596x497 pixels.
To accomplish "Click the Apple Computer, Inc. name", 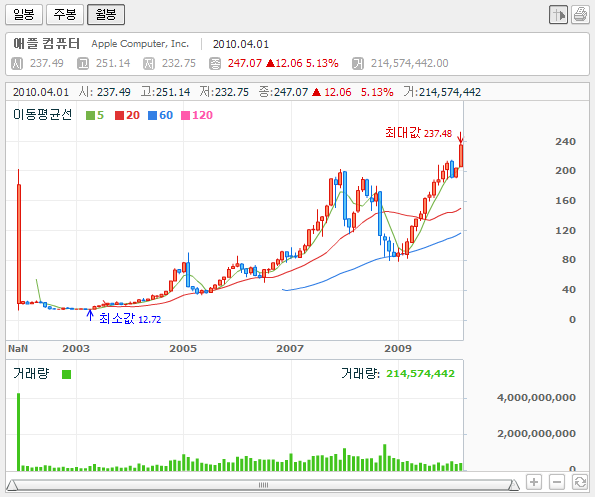I will click(140, 44).
